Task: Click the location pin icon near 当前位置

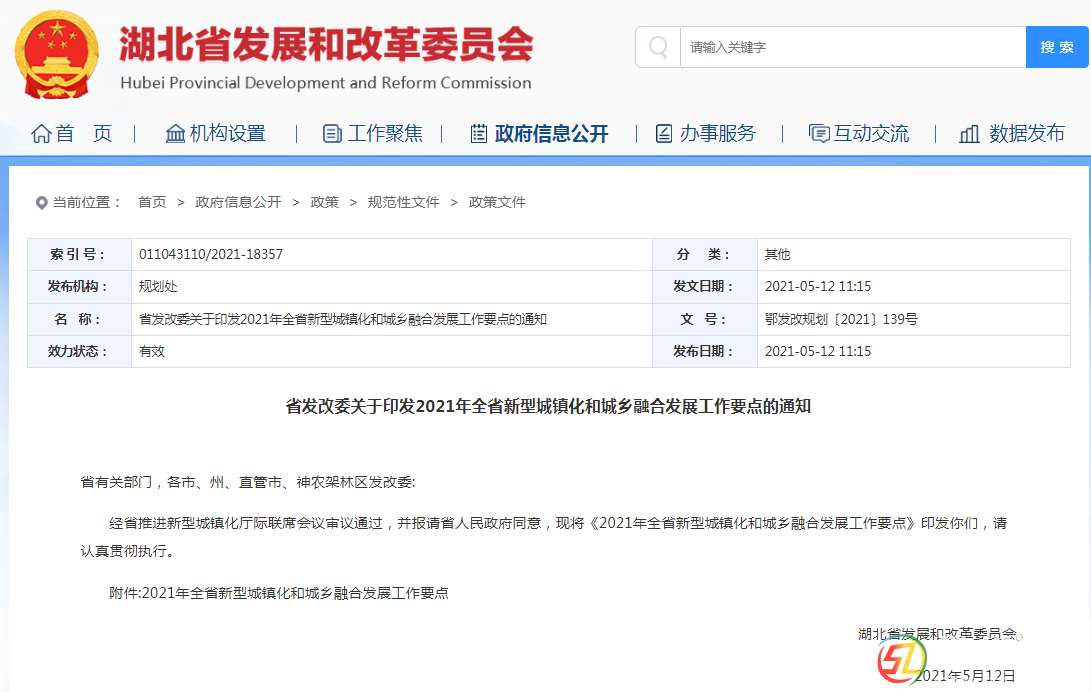Action: [41, 203]
